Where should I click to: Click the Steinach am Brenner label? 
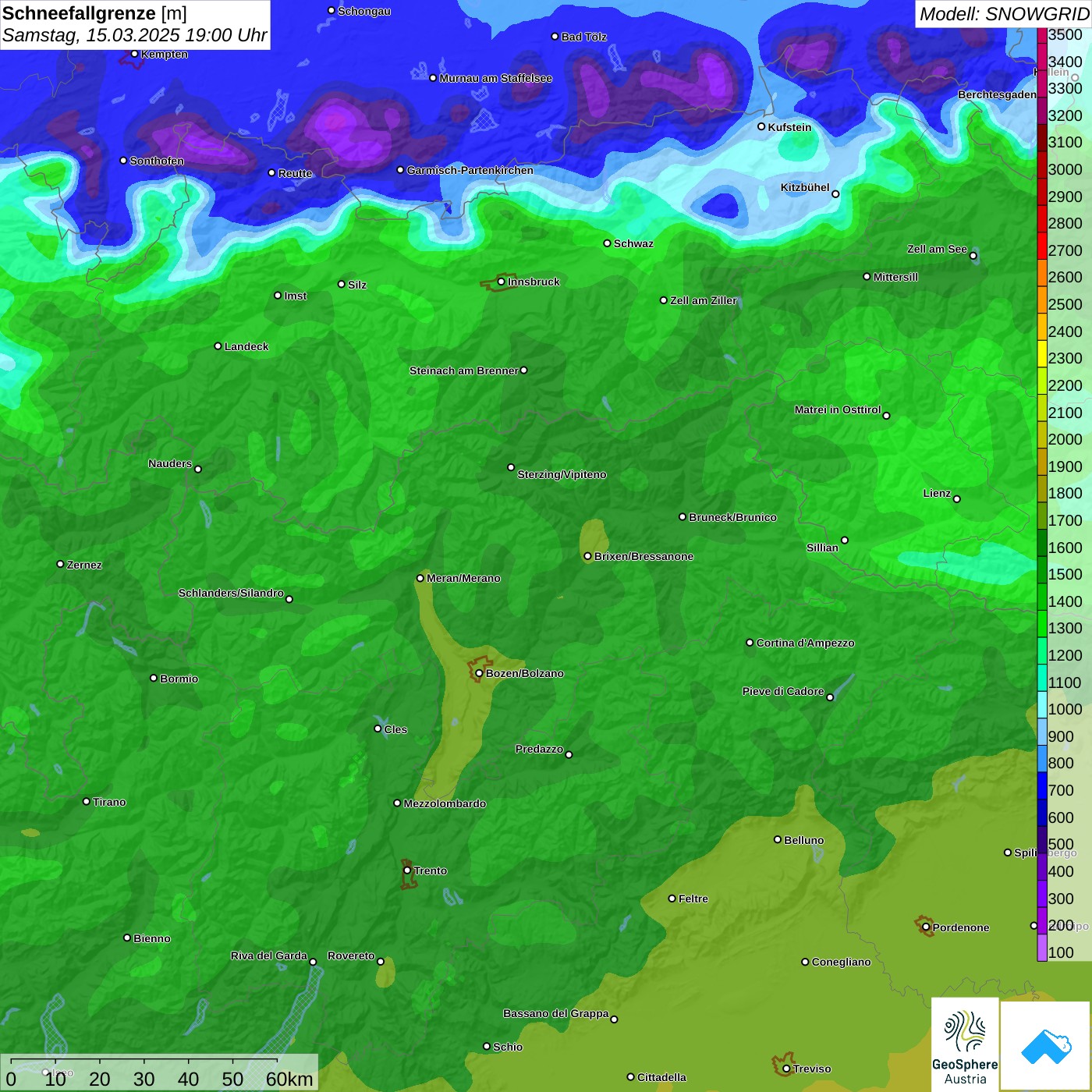pyautogui.click(x=464, y=370)
